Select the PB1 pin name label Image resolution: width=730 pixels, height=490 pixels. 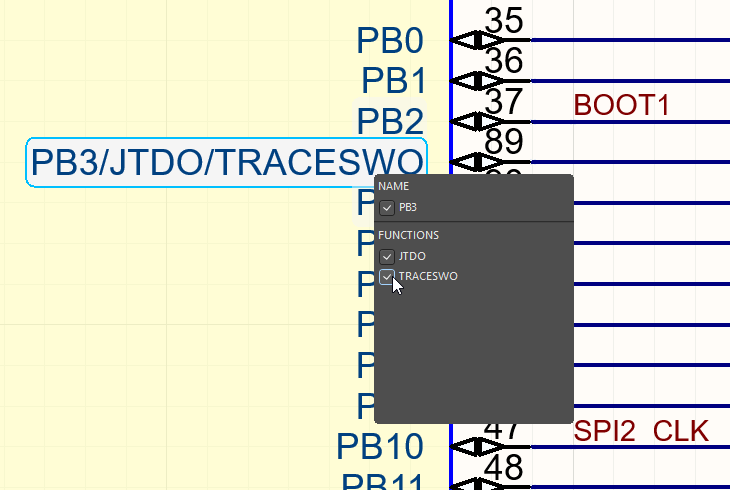click(392, 81)
